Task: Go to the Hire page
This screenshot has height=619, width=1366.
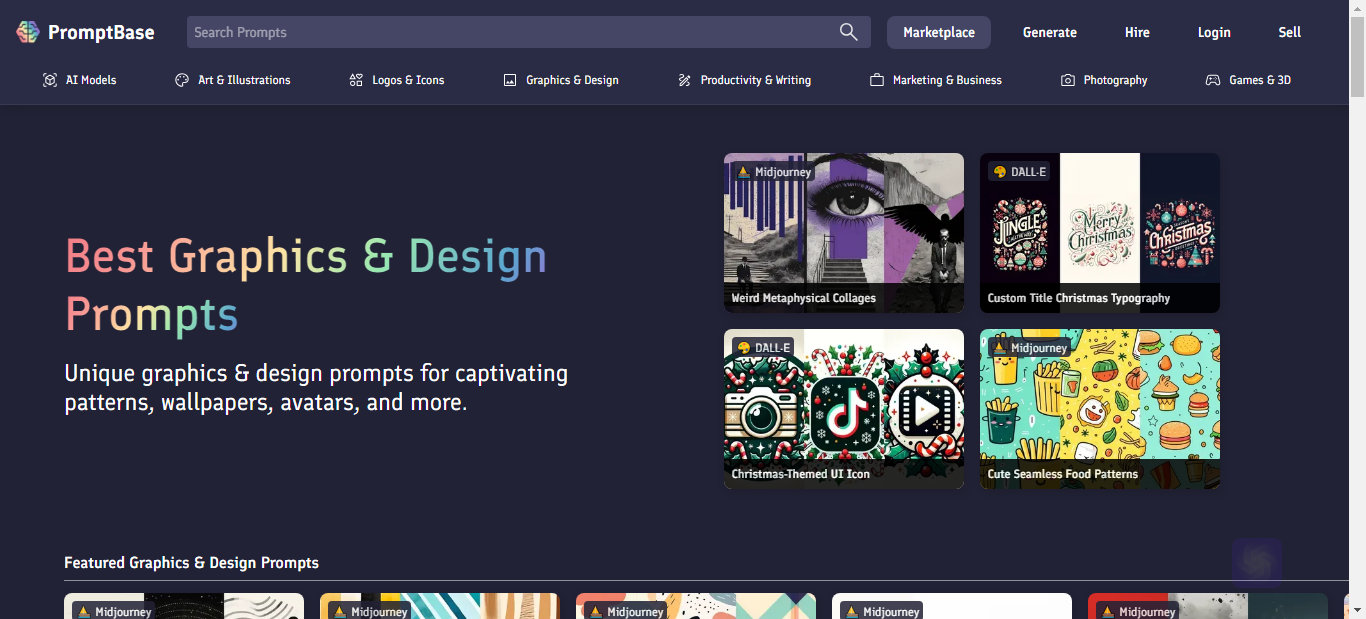Action: [x=1137, y=32]
